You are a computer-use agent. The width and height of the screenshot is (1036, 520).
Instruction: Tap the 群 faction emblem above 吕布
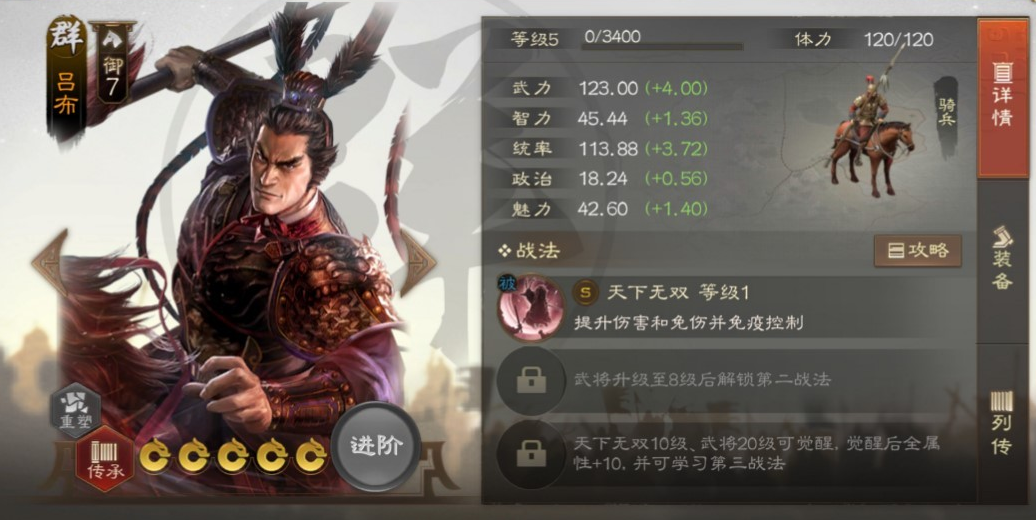click(x=66, y=36)
